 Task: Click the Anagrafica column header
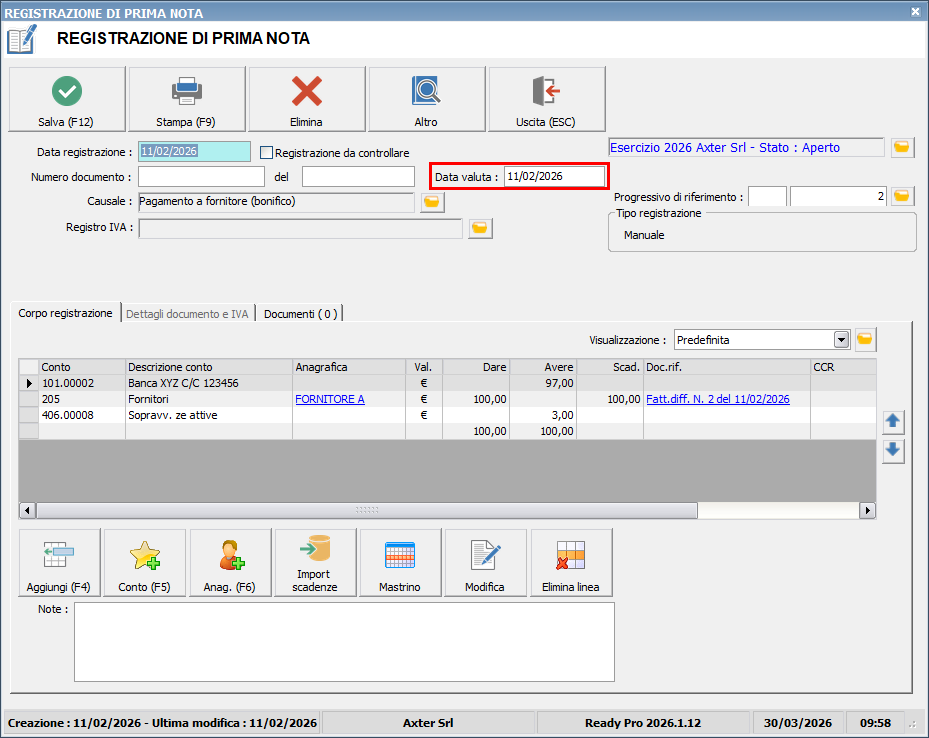tap(350, 367)
